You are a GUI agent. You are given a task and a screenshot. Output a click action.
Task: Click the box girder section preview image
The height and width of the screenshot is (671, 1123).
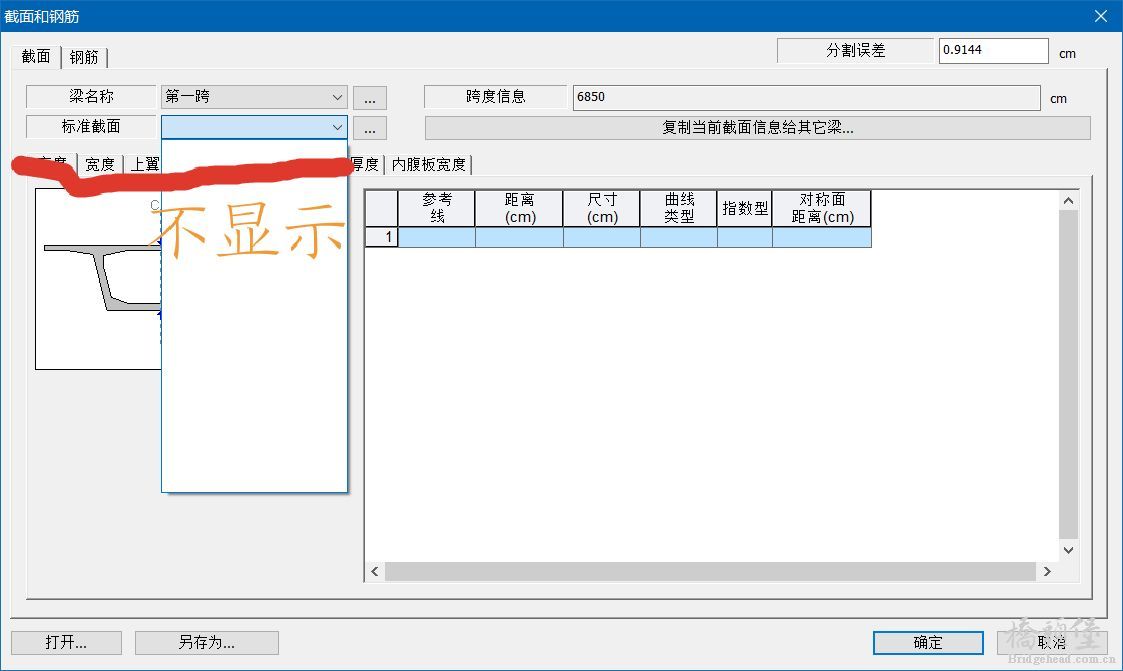[x=98, y=279]
